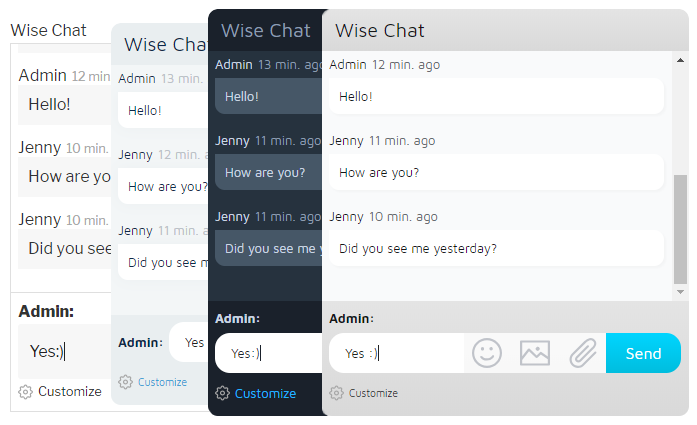Click Wise Chat title of gray chat
This screenshot has width=697, height=425.
pos(379,30)
